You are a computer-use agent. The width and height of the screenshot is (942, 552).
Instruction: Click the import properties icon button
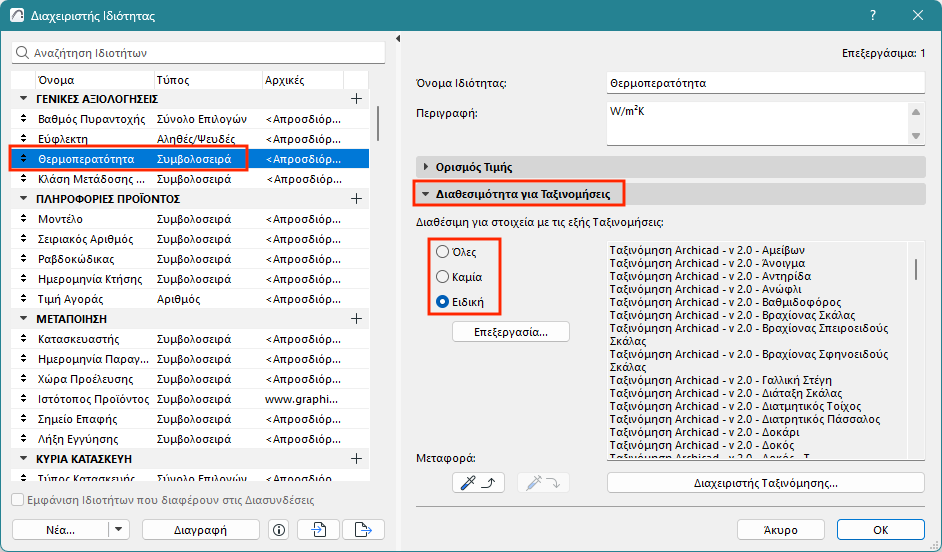tap(318, 530)
